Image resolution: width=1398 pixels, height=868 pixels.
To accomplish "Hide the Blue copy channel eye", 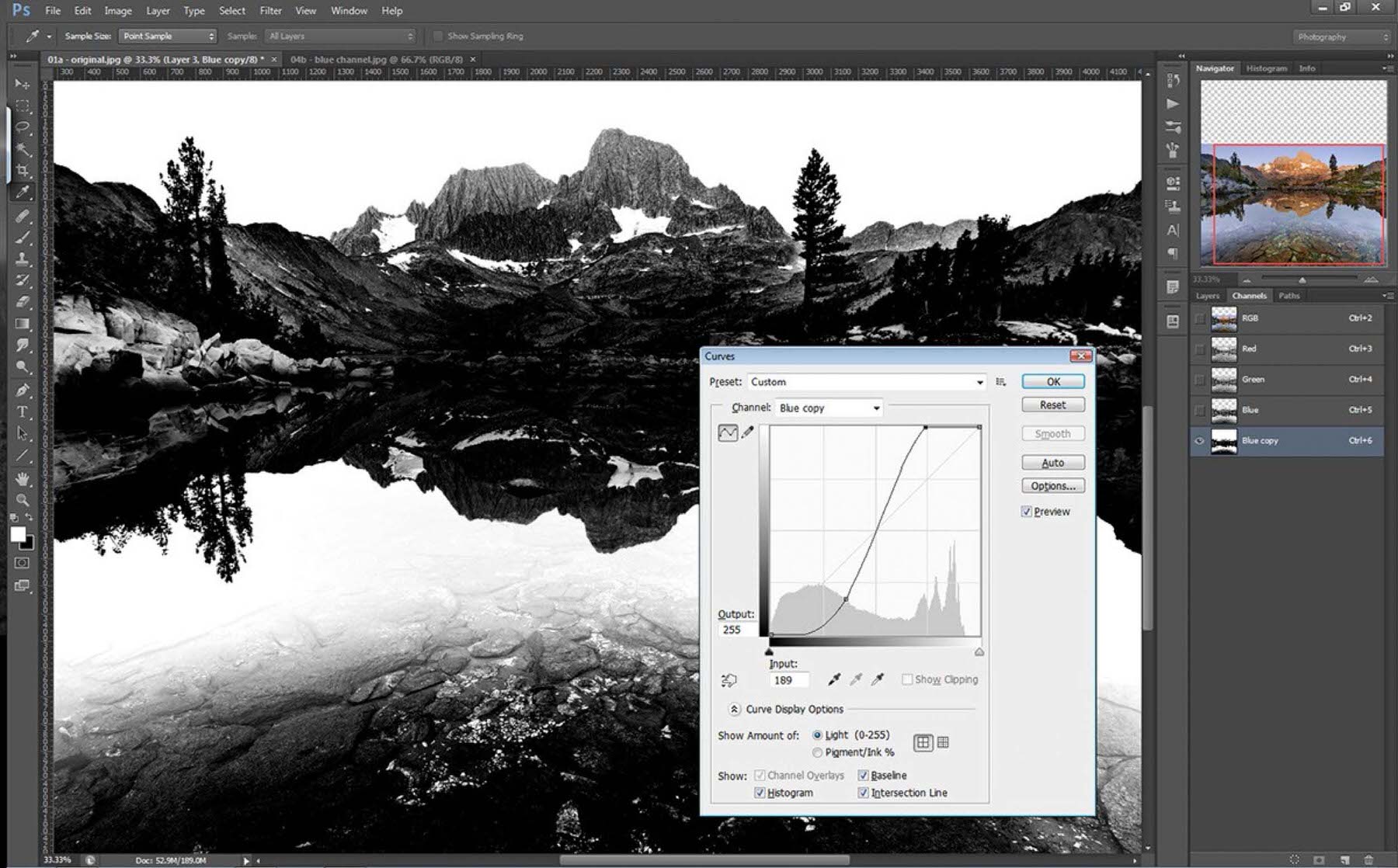I will pyautogui.click(x=1199, y=441).
